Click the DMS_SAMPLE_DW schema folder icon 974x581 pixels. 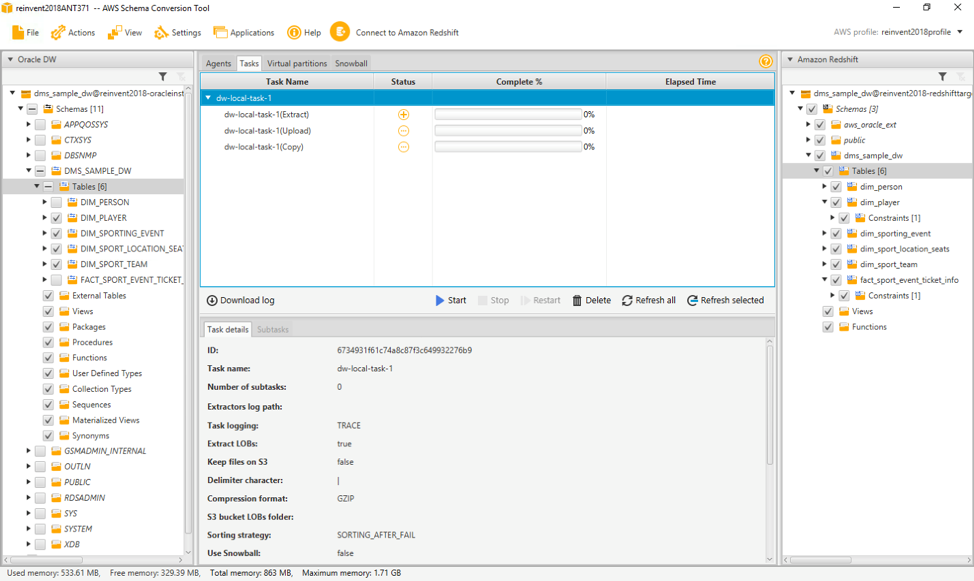pos(56,171)
